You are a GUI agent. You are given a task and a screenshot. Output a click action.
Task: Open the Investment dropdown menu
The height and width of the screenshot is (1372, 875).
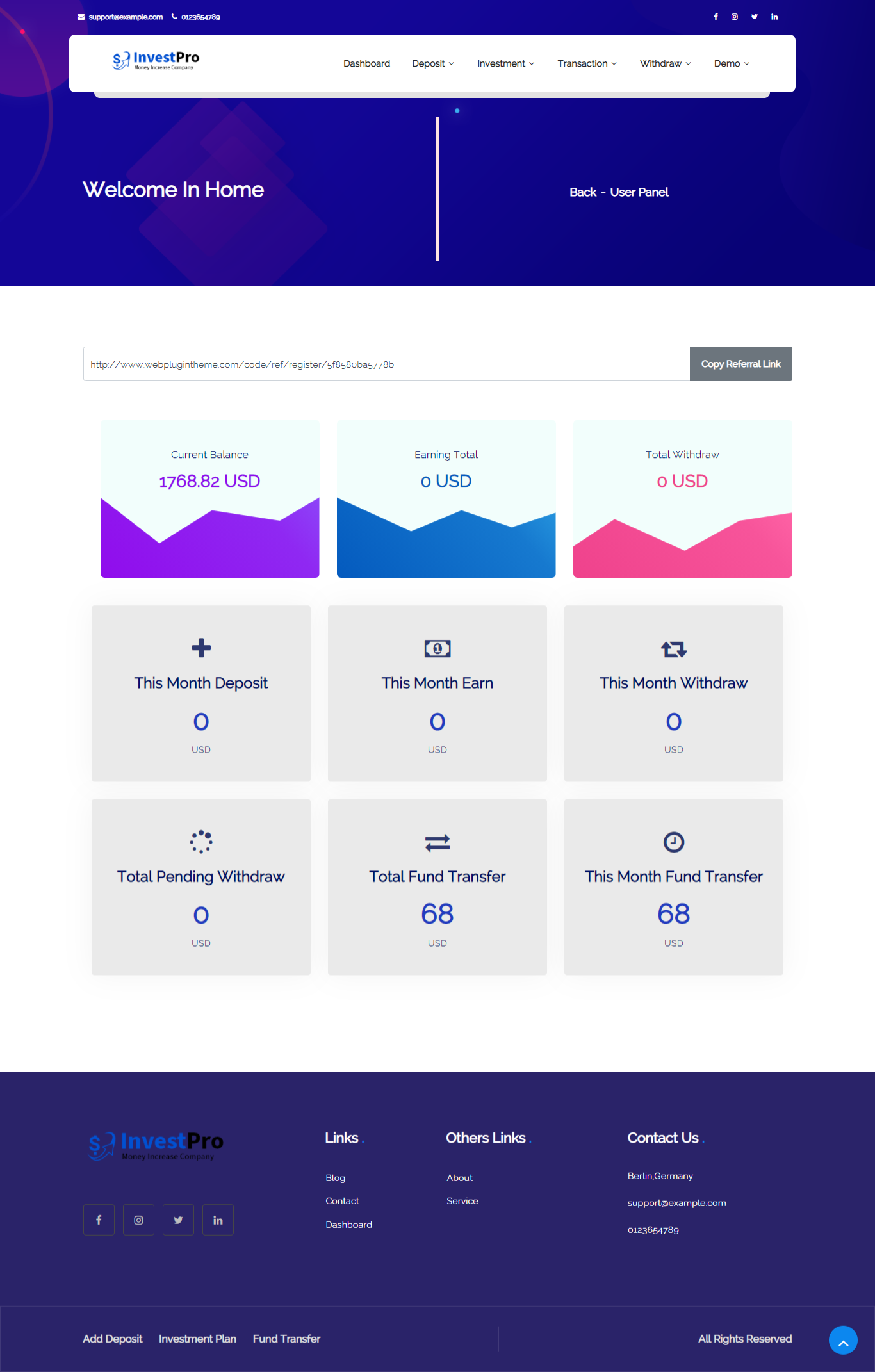(505, 63)
